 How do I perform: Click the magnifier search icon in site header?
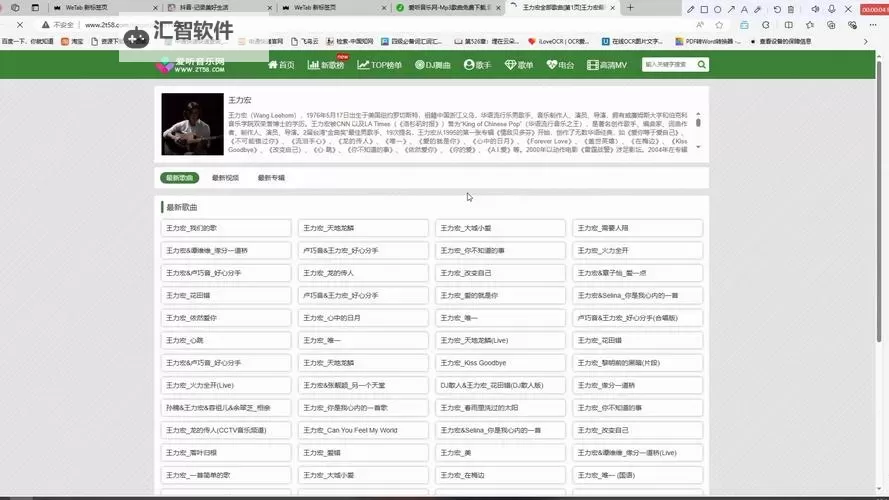702,65
